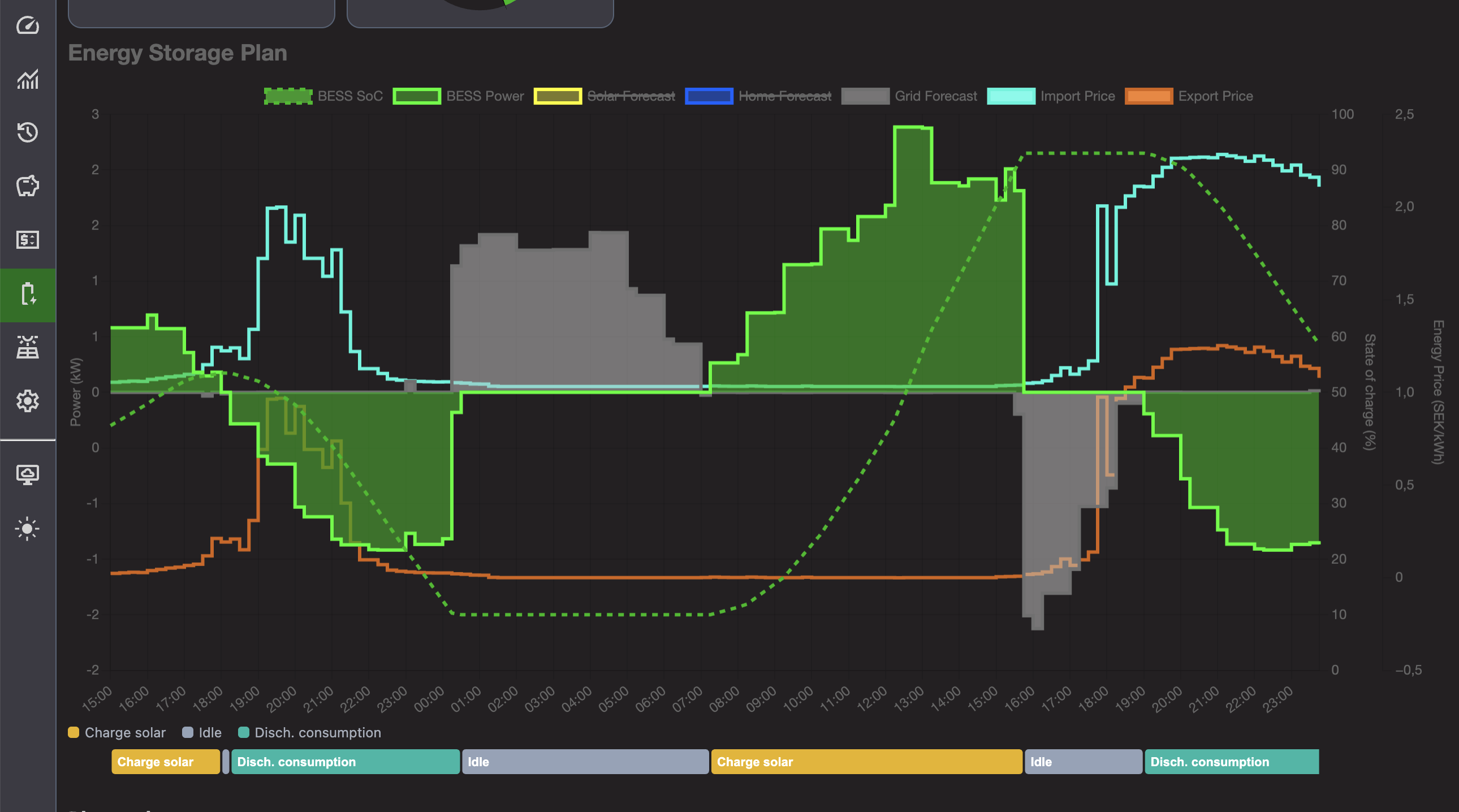Open the history clock icon in sidebar
Screen dimensions: 1459x812
(27, 132)
